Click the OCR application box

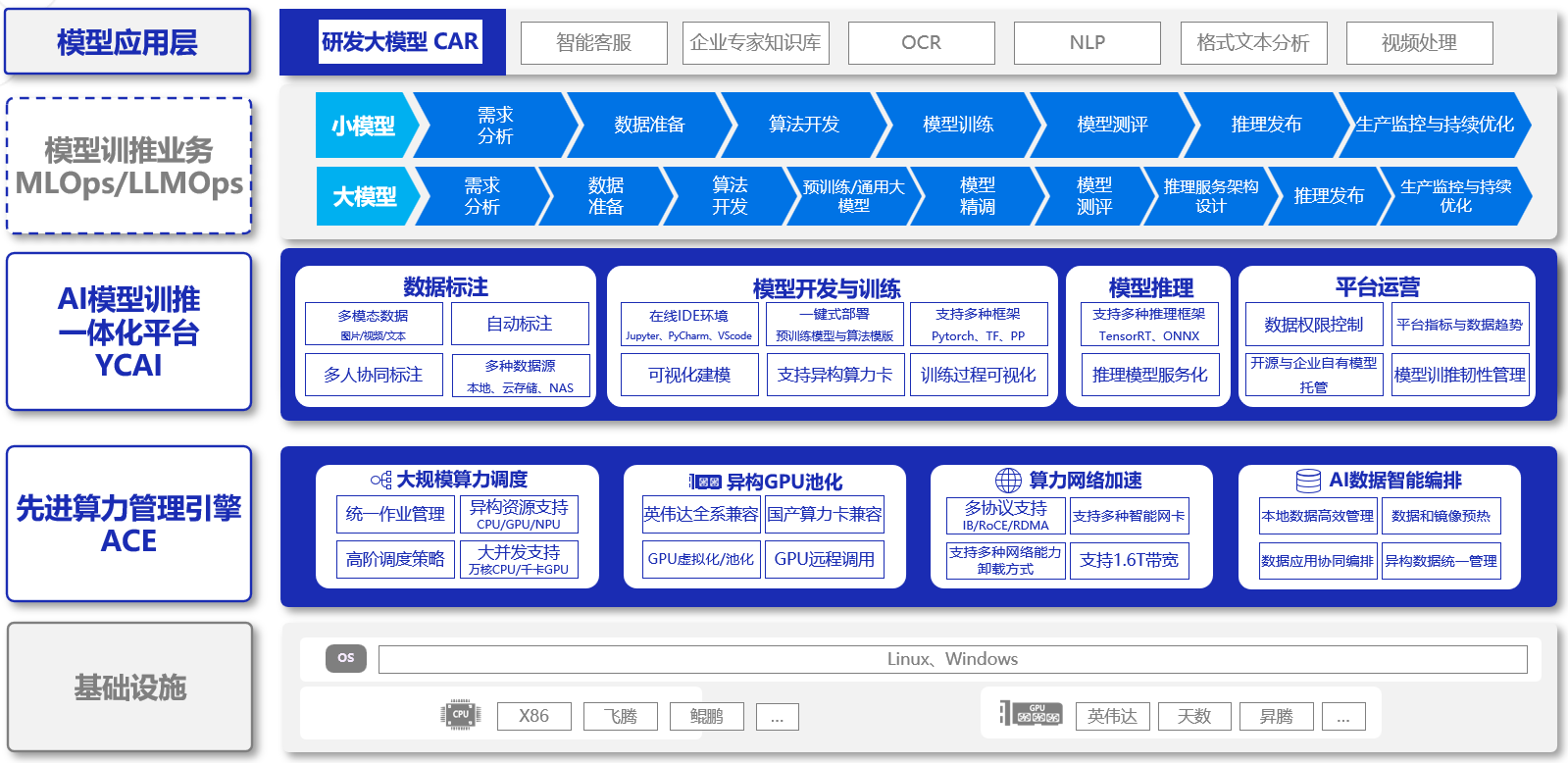pyautogui.click(x=921, y=43)
